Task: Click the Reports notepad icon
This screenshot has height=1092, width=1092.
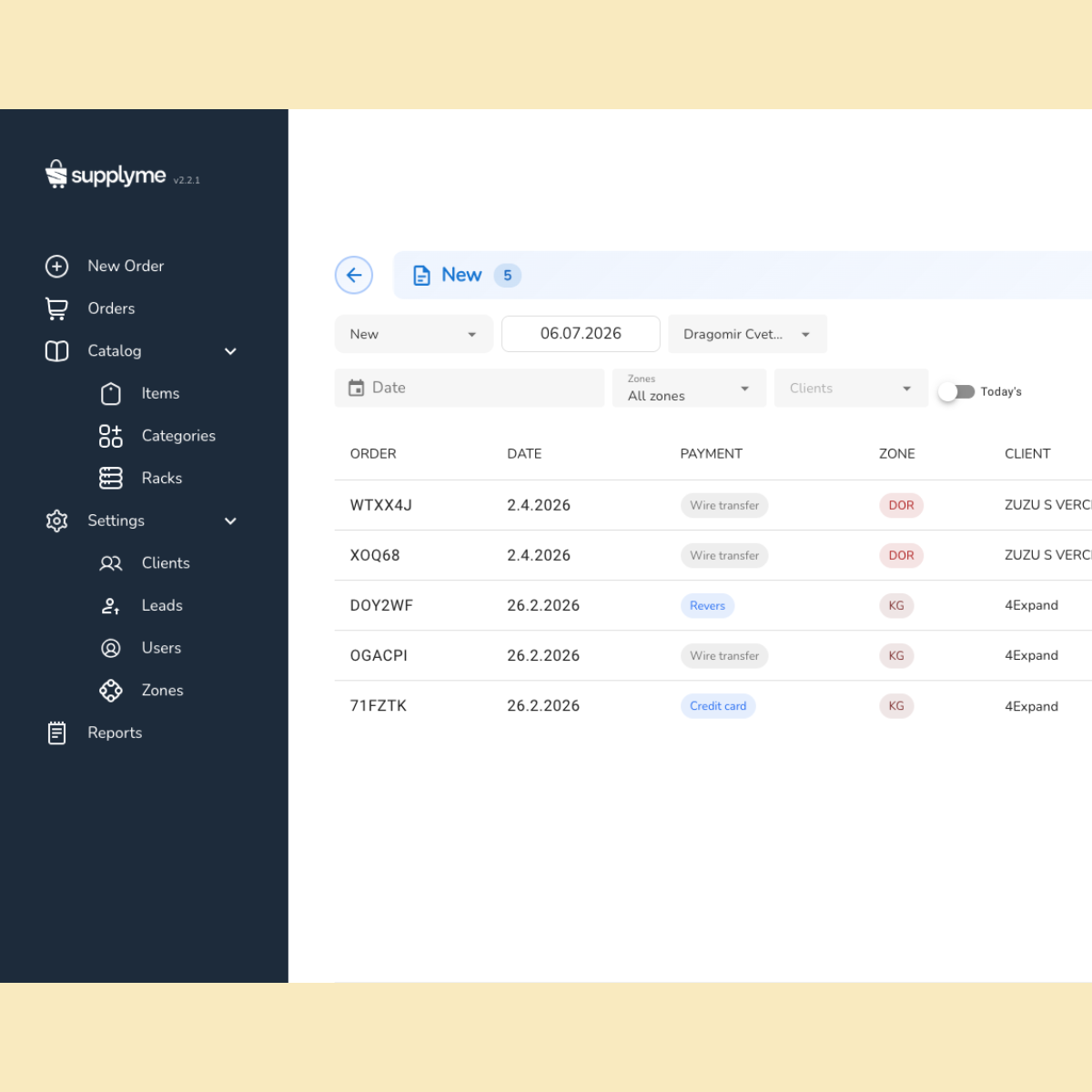Action: pos(56,733)
